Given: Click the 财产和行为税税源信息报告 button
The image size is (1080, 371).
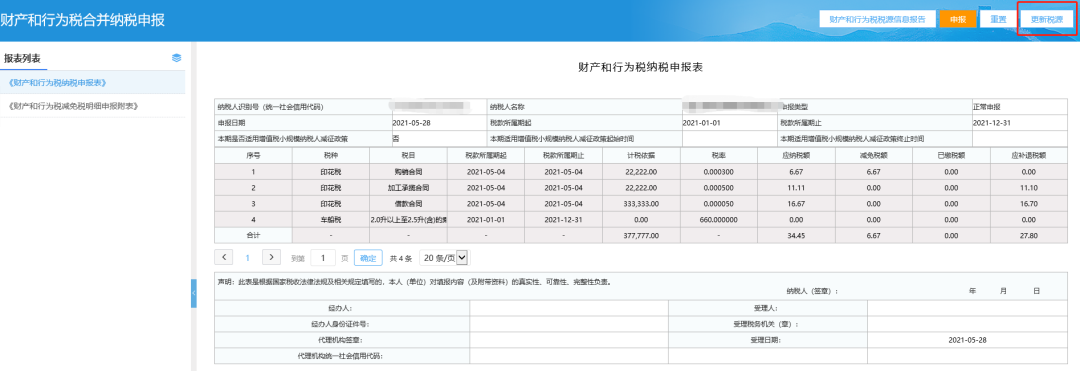Looking at the screenshot, I should [x=877, y=19].
